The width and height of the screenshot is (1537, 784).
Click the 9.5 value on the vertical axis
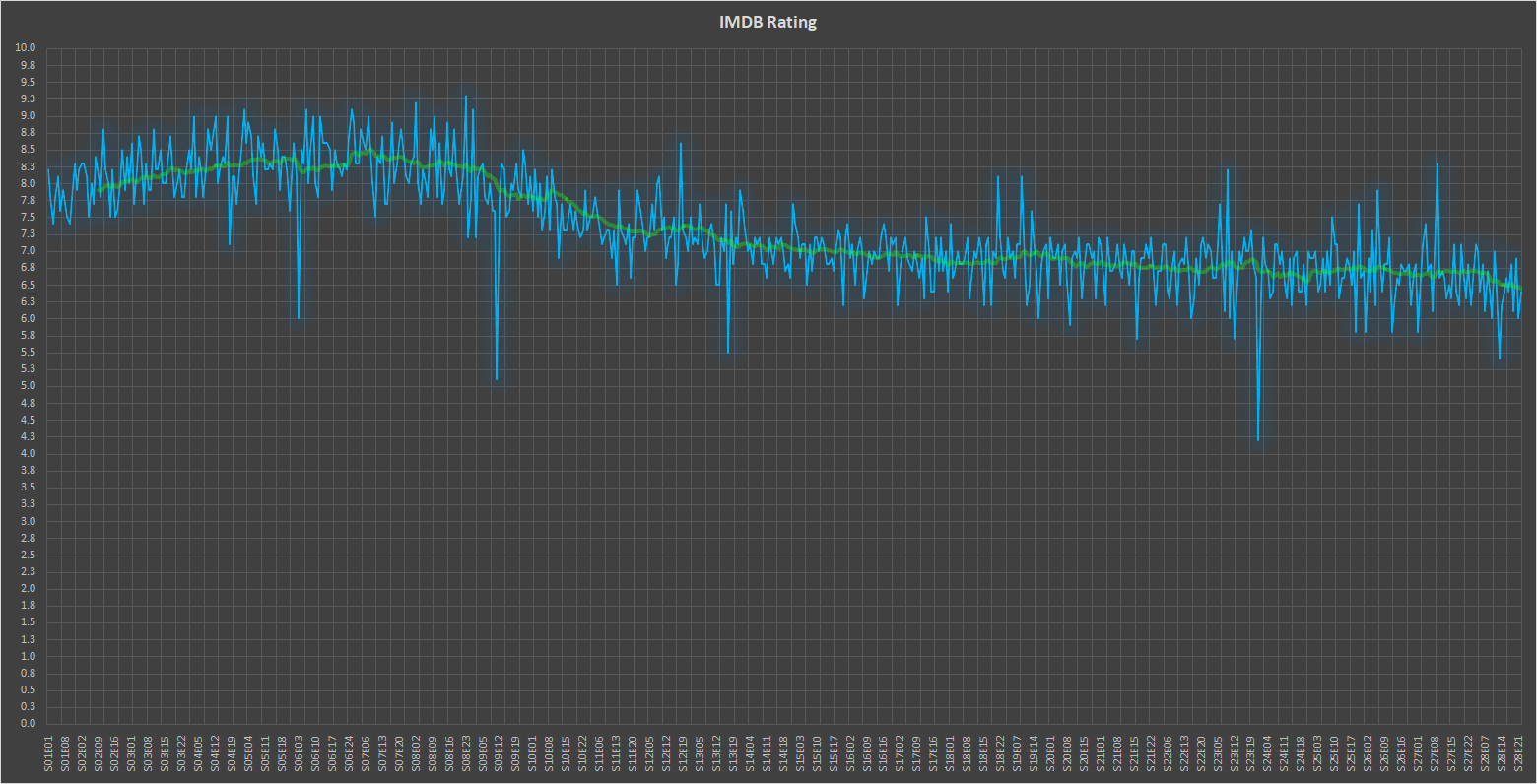tap(28, 82)
